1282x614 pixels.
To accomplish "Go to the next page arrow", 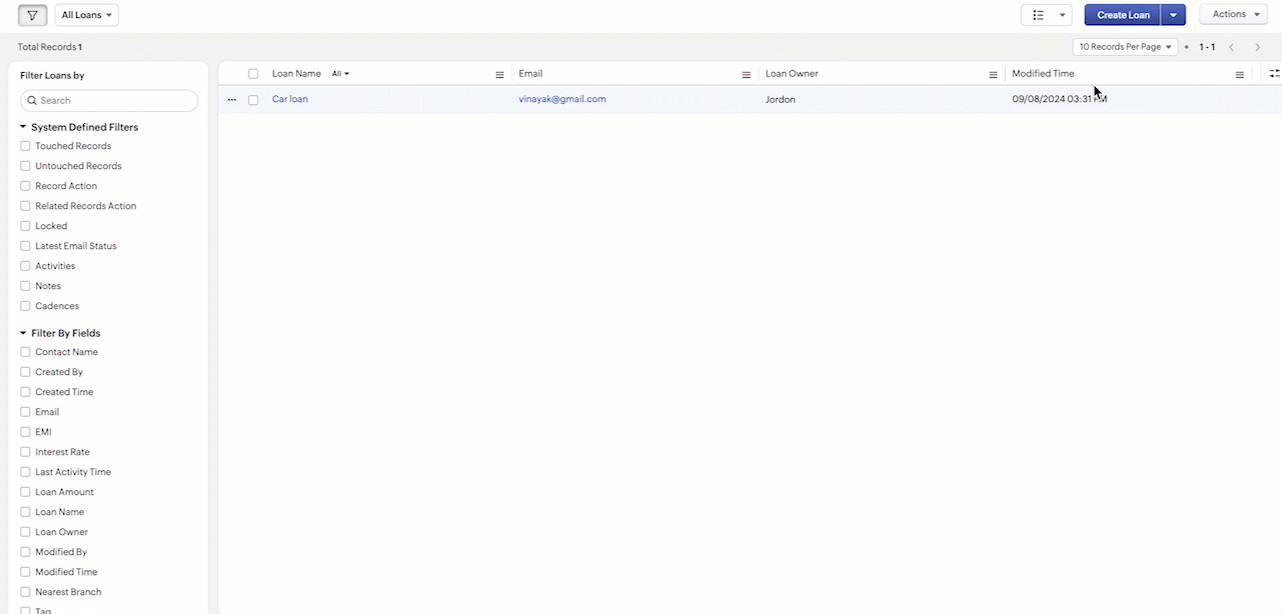I will [x=1258, y=47].
